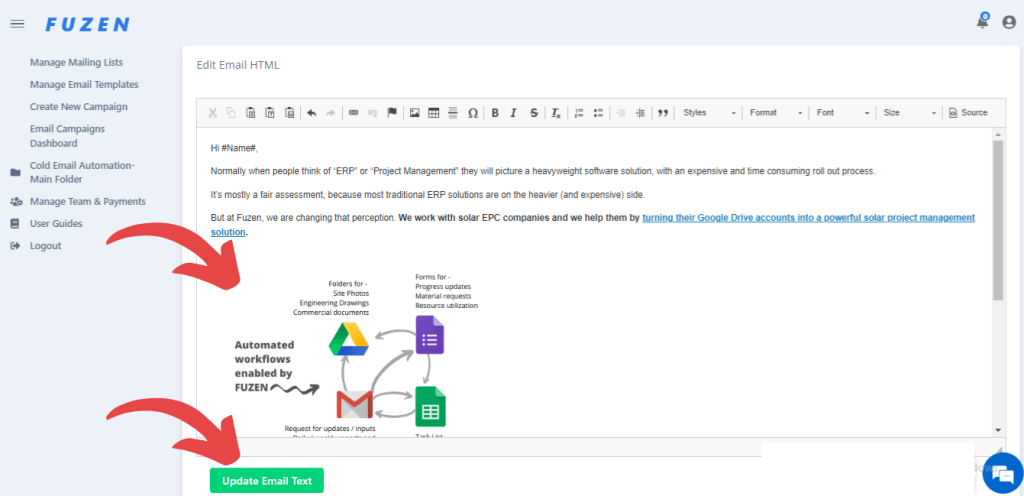1024x496 pixels.
Task: Toggle strikethrough formatting
Action: point(534,113)
